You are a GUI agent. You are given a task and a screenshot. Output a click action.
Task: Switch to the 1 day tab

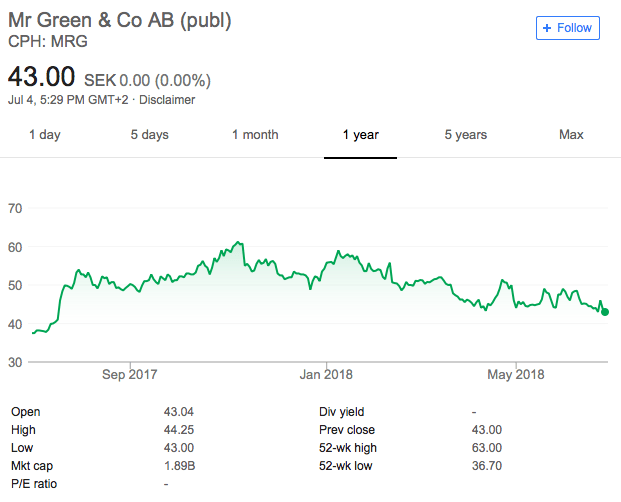(x=45, y=135)
